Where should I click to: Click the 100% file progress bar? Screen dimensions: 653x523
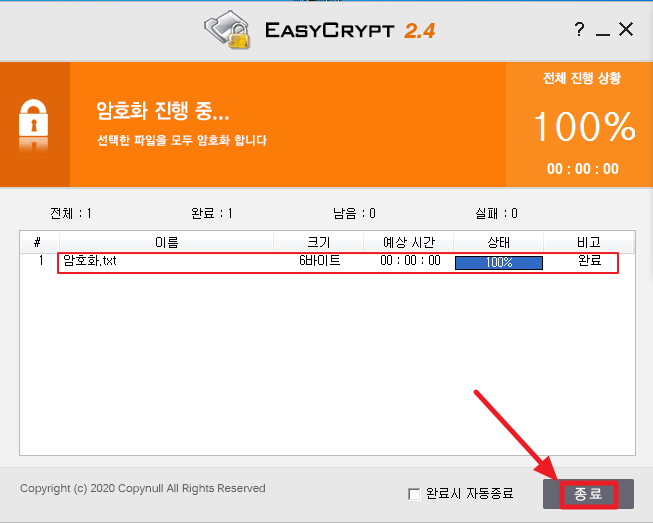click(499, 263)
